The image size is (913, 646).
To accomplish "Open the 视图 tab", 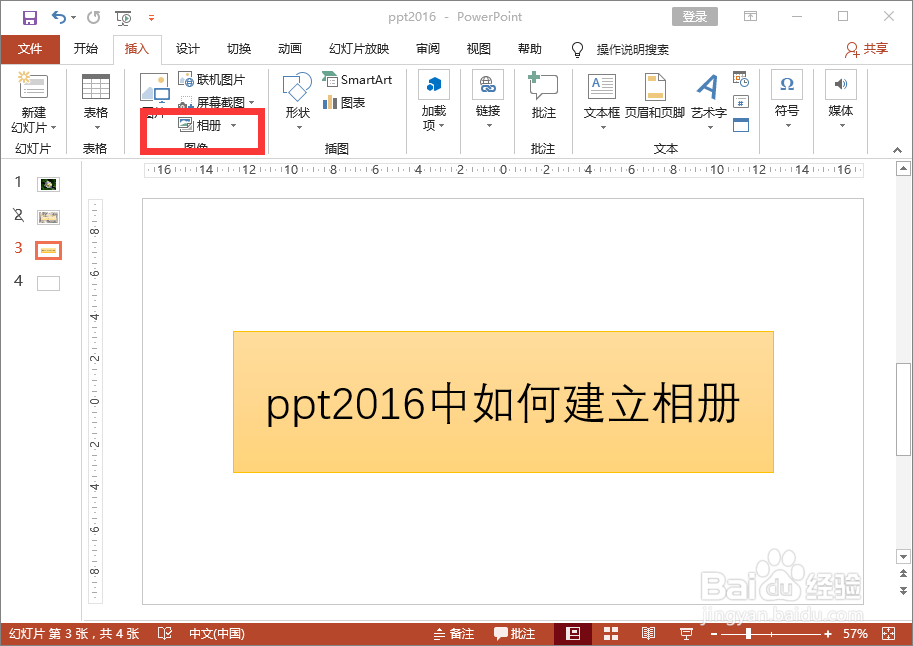I will (479, 49).
